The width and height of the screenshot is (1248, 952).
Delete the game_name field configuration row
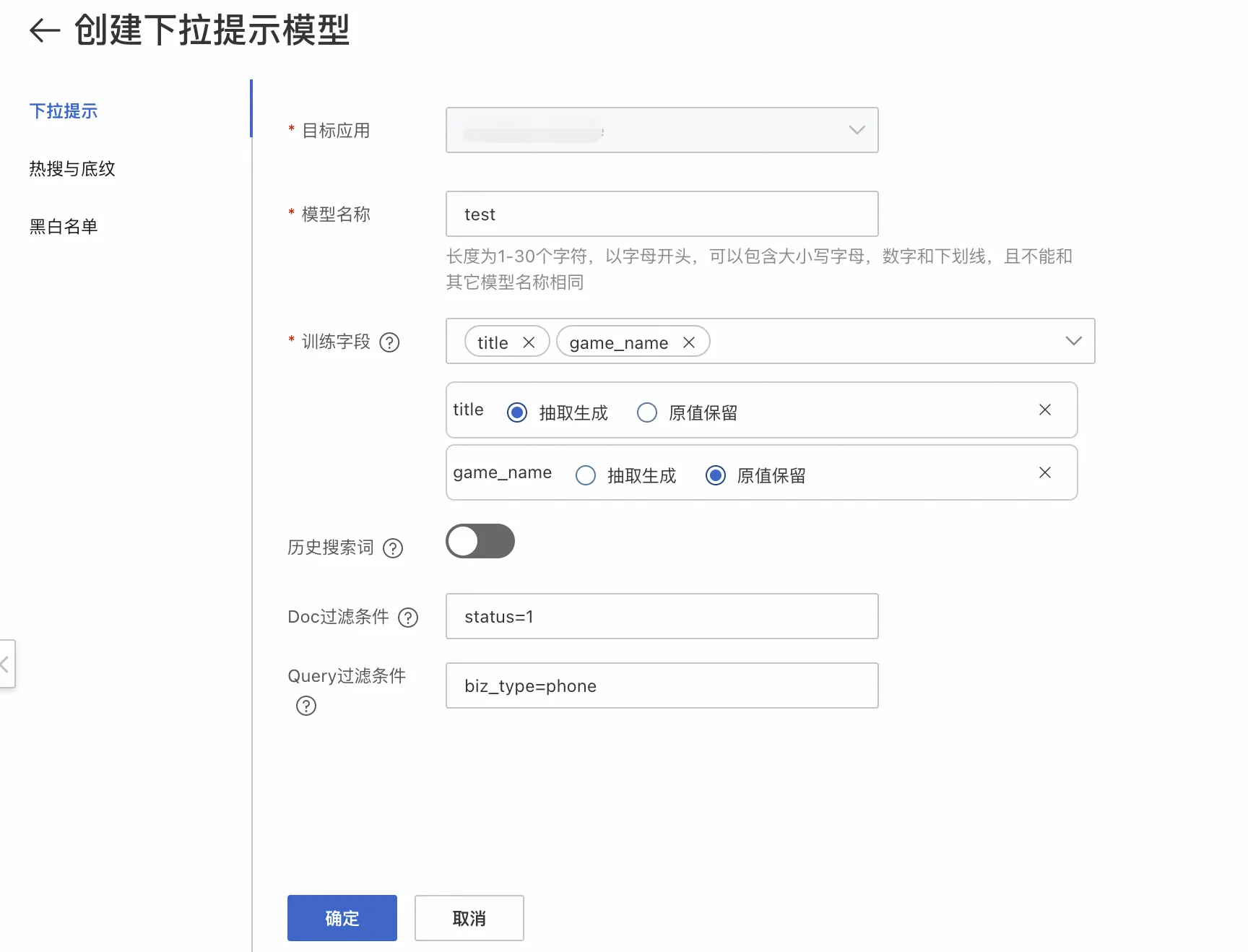pyautogui.click(x=1044, y=472)
